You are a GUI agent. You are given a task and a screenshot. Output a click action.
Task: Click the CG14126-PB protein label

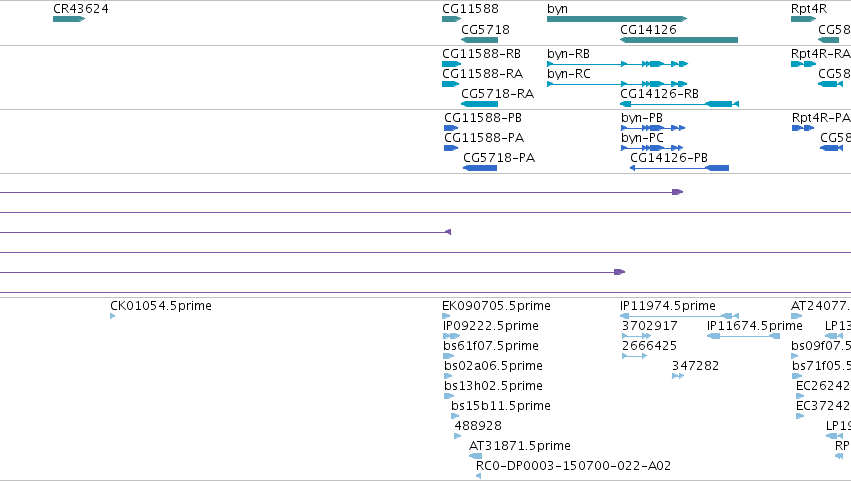pos(669,158)
